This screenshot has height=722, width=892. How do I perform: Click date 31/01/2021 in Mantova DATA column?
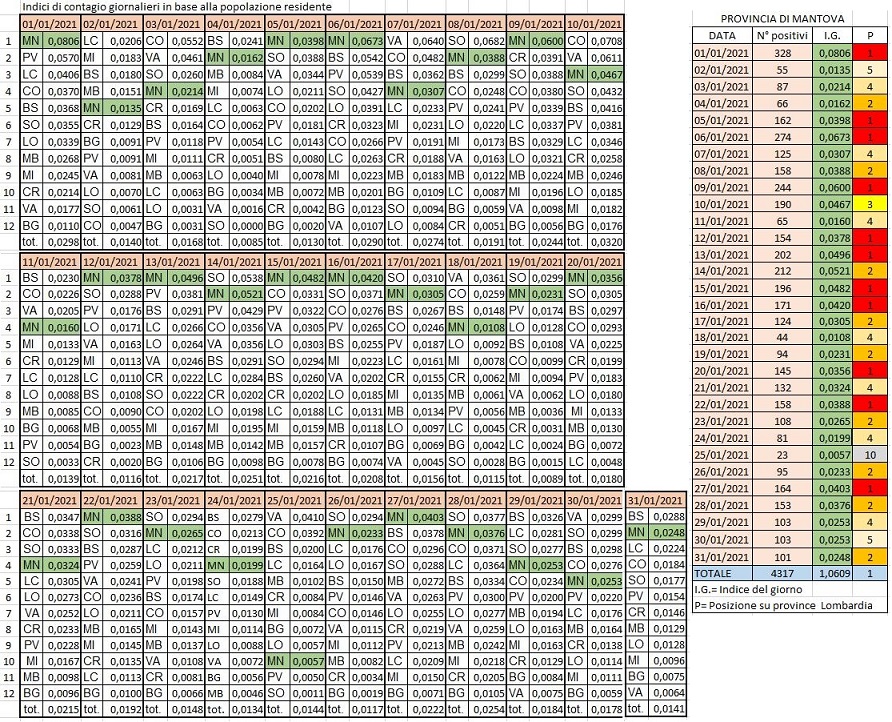click(722, 557)
